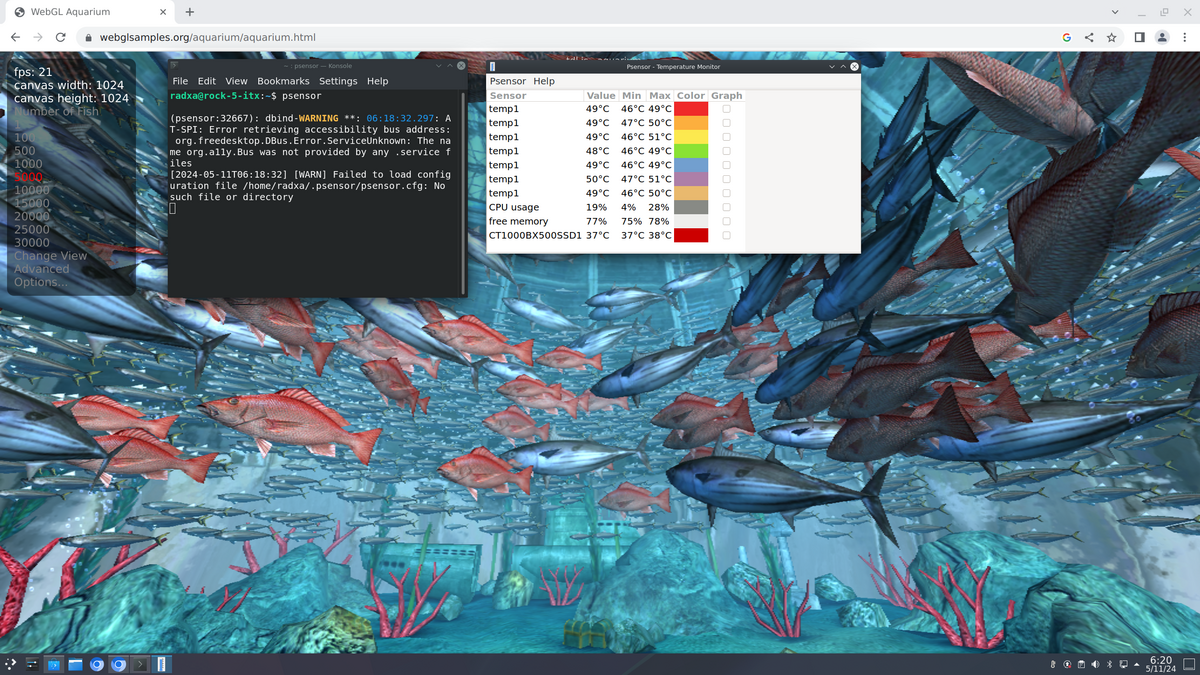This screenshot has width=1200, height=675.
Task: Click the Sensor column header
Action: click(535, 95)
